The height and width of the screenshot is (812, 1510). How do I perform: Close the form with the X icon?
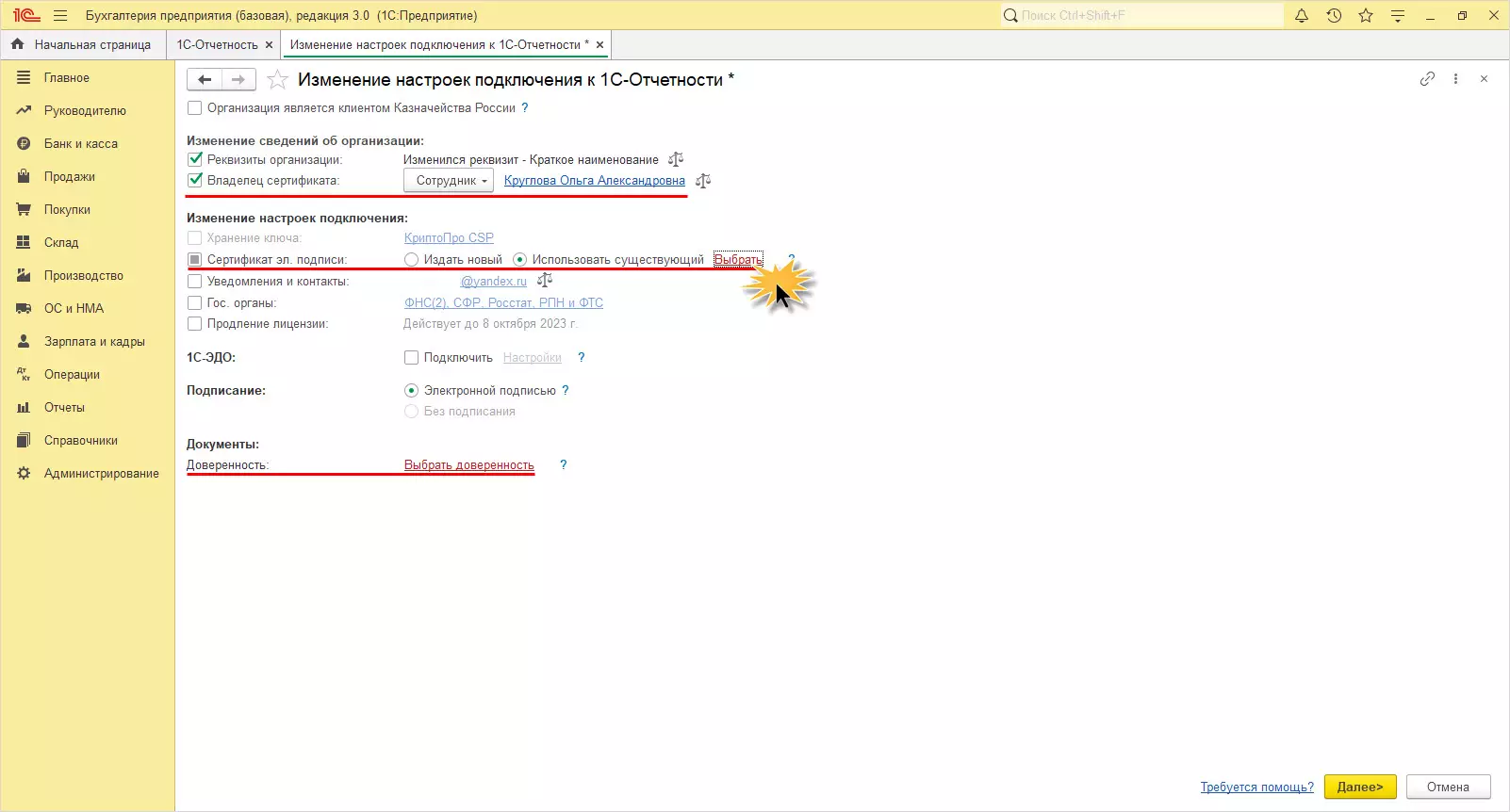coord(1484,79)
